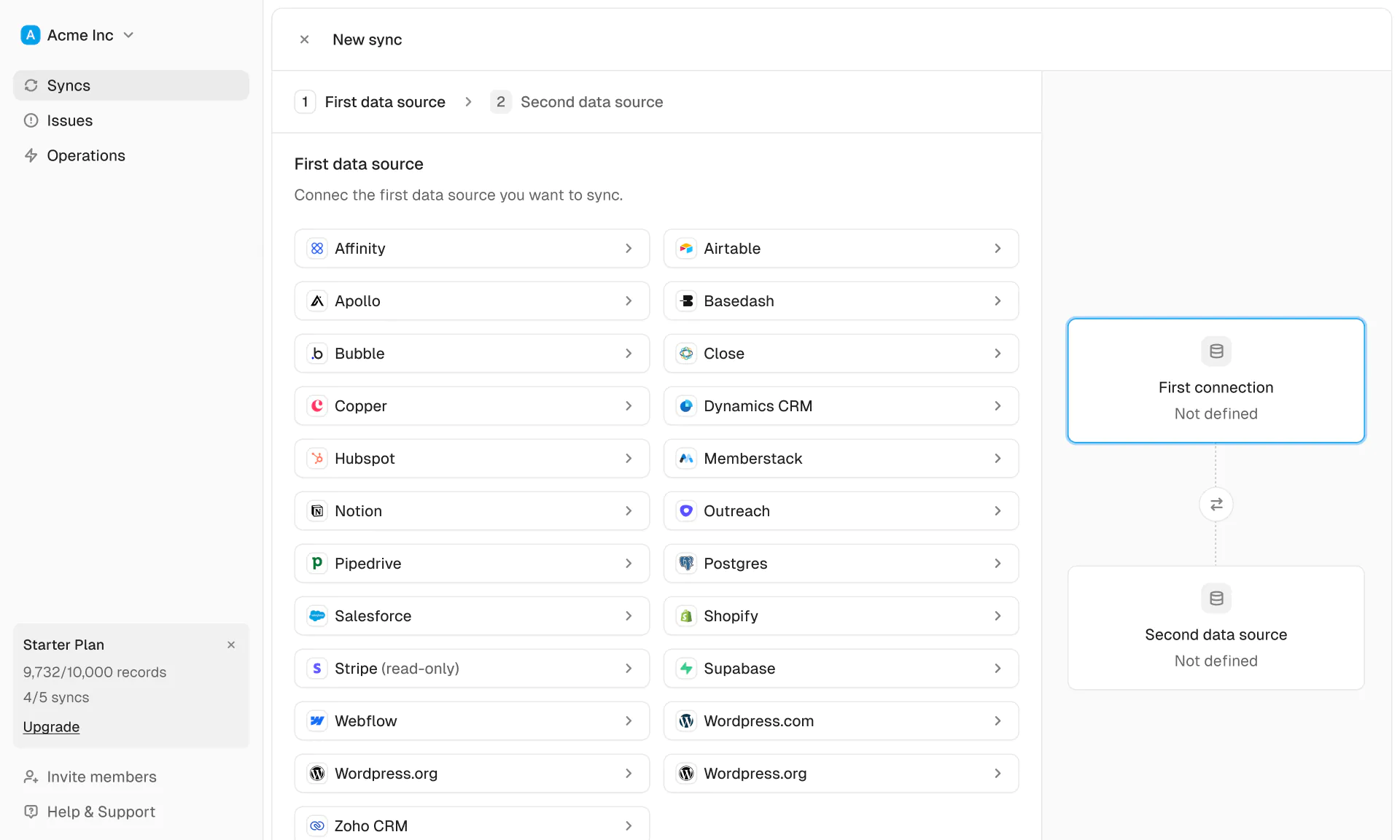Expand the Postgres row chevron
This screenshot has height=840, width=1400.
click(x=997, y=564)
